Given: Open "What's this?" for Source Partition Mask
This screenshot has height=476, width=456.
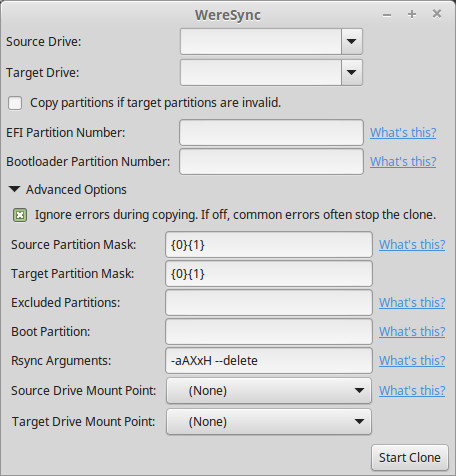Looking at the screenshot, I should (412, 245).
